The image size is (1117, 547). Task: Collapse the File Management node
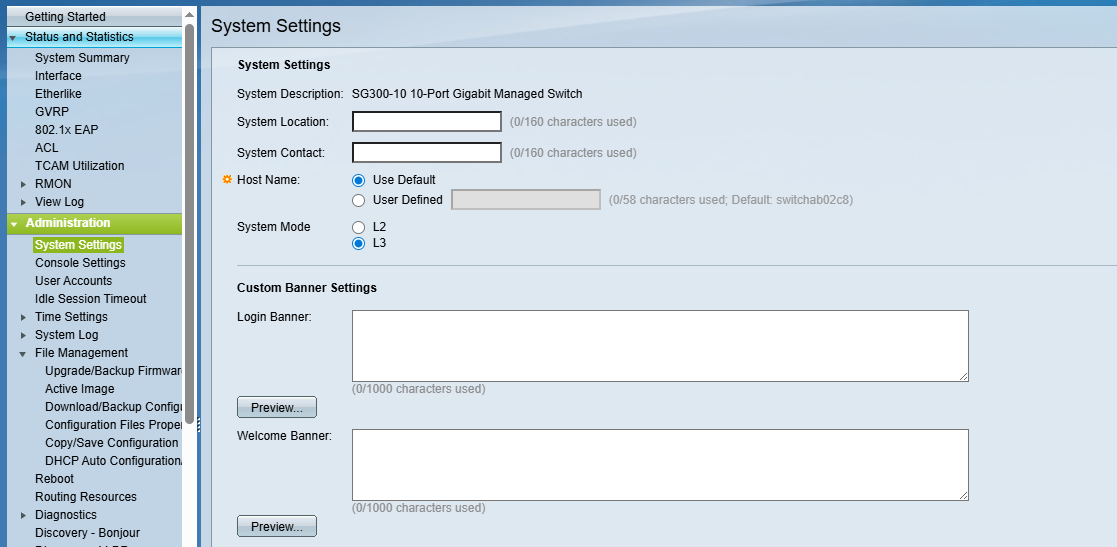click(24, 353)
